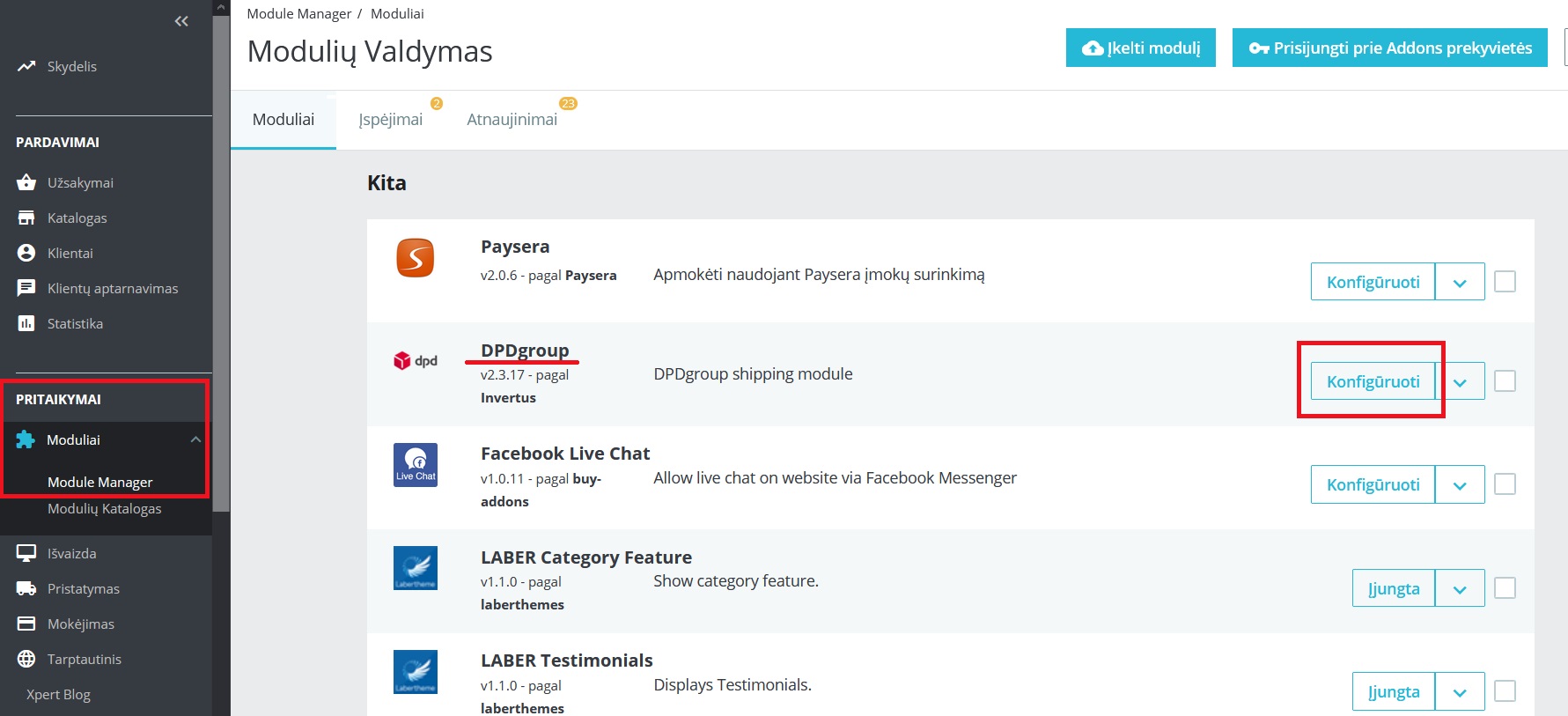The width and height of the screenshot is (1568, 716).
Task: Click the DPD module logo
Action: pos(415,360)
